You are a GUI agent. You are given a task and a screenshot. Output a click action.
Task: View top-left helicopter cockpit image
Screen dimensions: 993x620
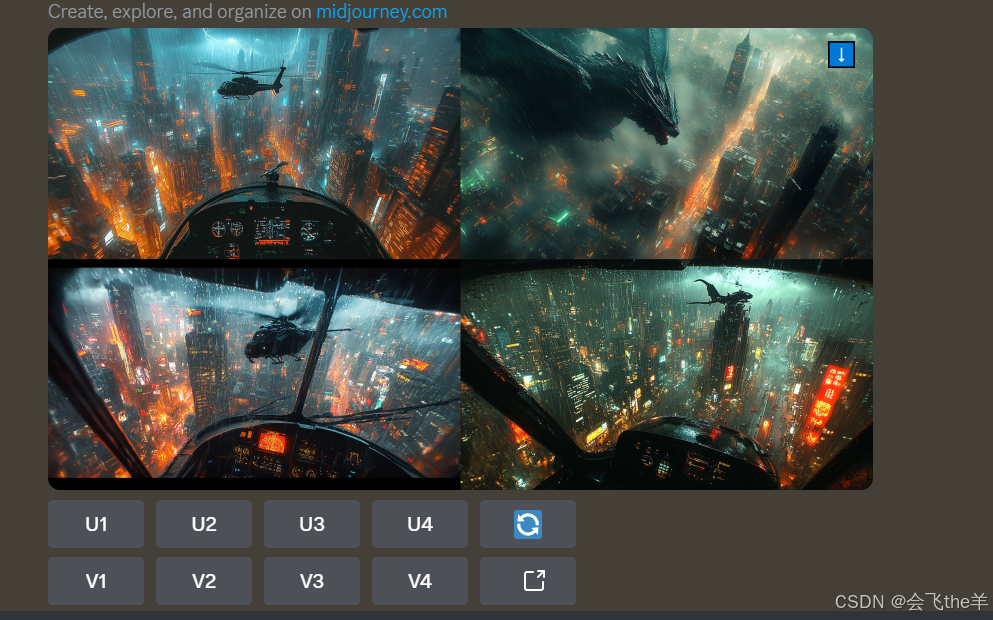pos(254,143)
